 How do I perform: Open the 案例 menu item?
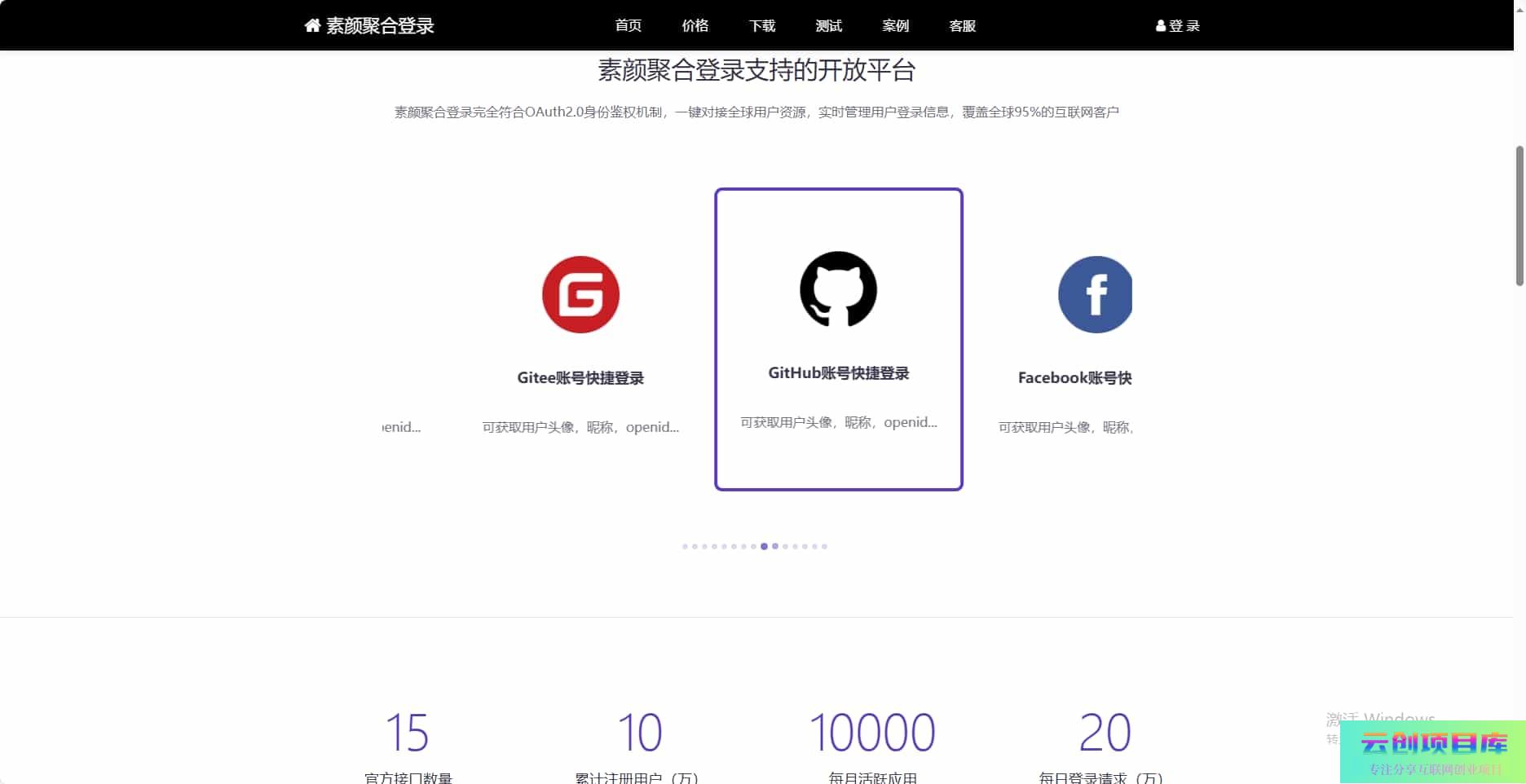(x=895, y=26)
